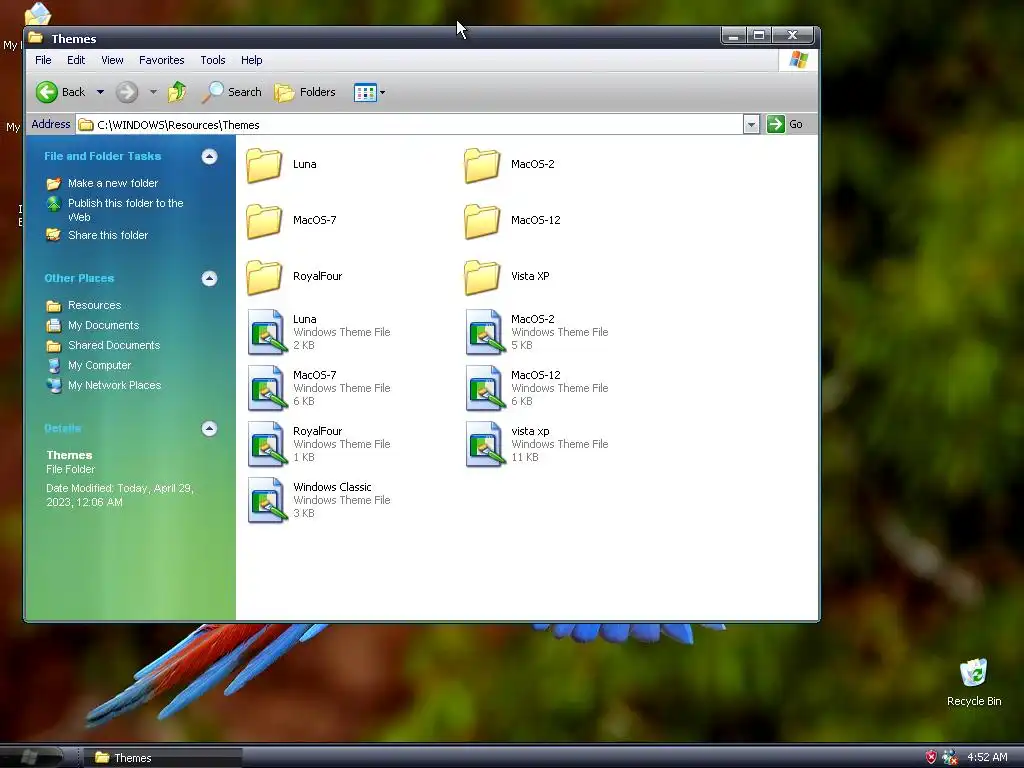Open My Documents from Other Places
The image size is (1024, 768).
pyautogui.click(x=93, y=325)
